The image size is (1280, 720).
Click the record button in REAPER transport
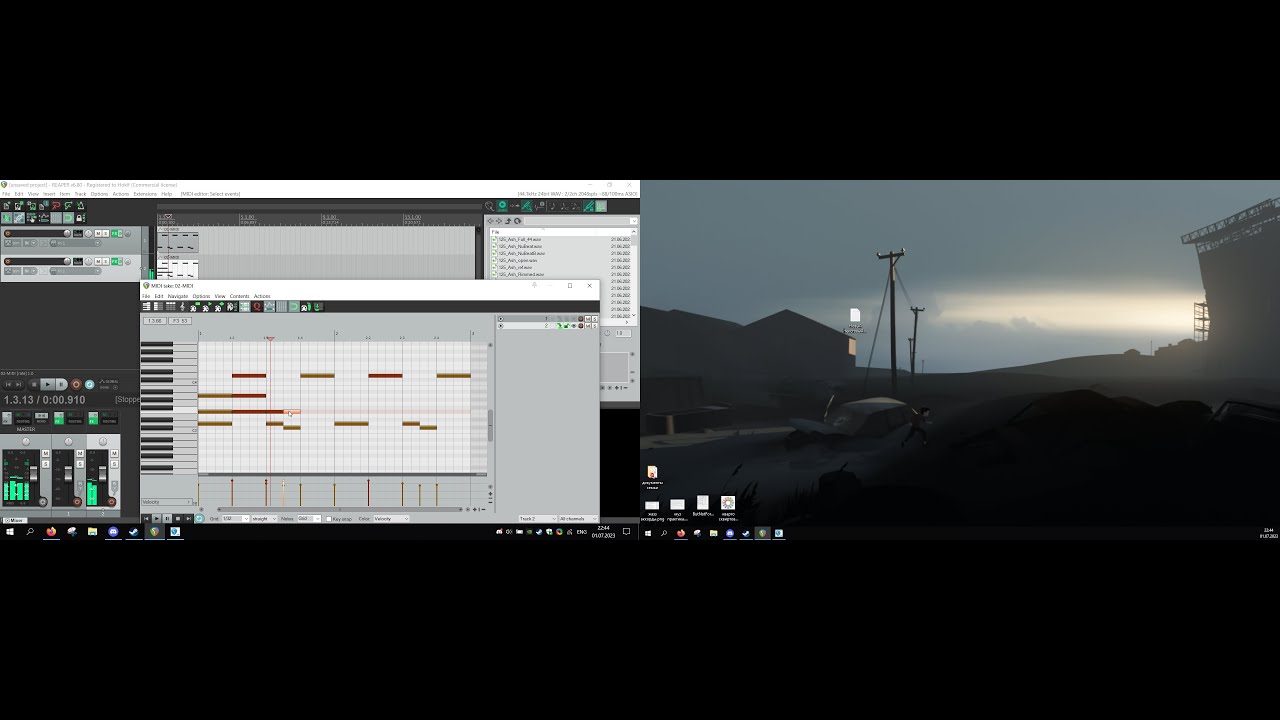coord(76,384)
